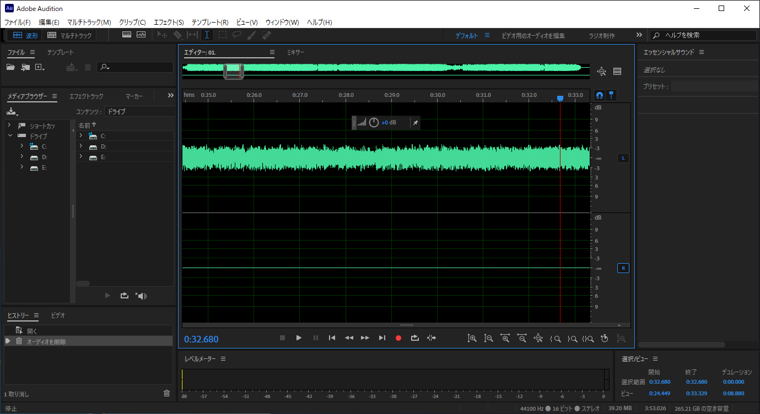Switch to the ビデオ panel tab

[58, 315]
